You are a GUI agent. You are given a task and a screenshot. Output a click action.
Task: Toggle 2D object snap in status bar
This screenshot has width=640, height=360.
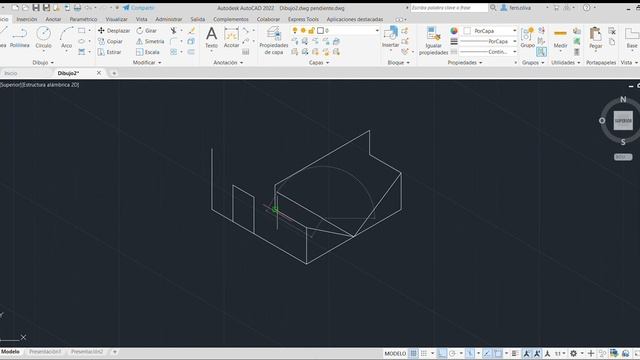(x=498, y=353)
